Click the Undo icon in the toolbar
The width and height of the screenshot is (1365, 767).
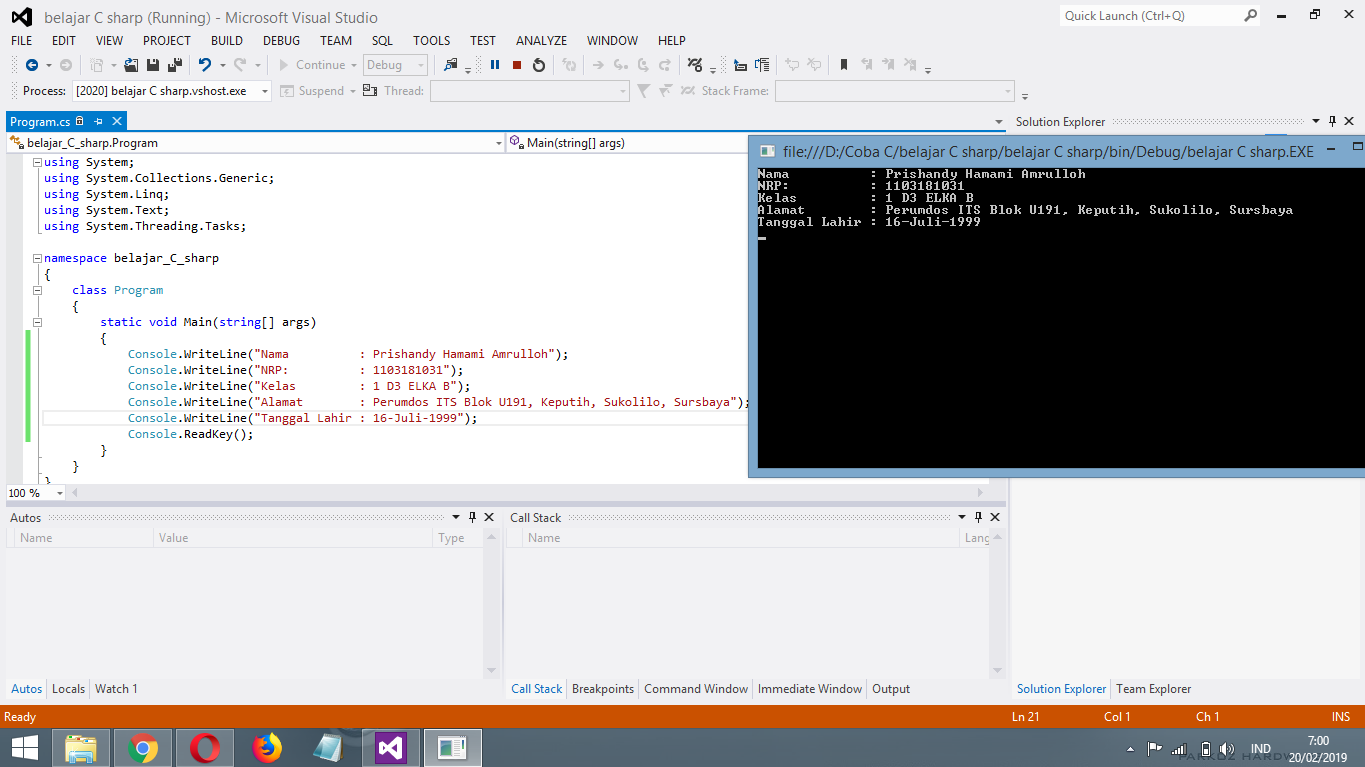tap(206, 65)
